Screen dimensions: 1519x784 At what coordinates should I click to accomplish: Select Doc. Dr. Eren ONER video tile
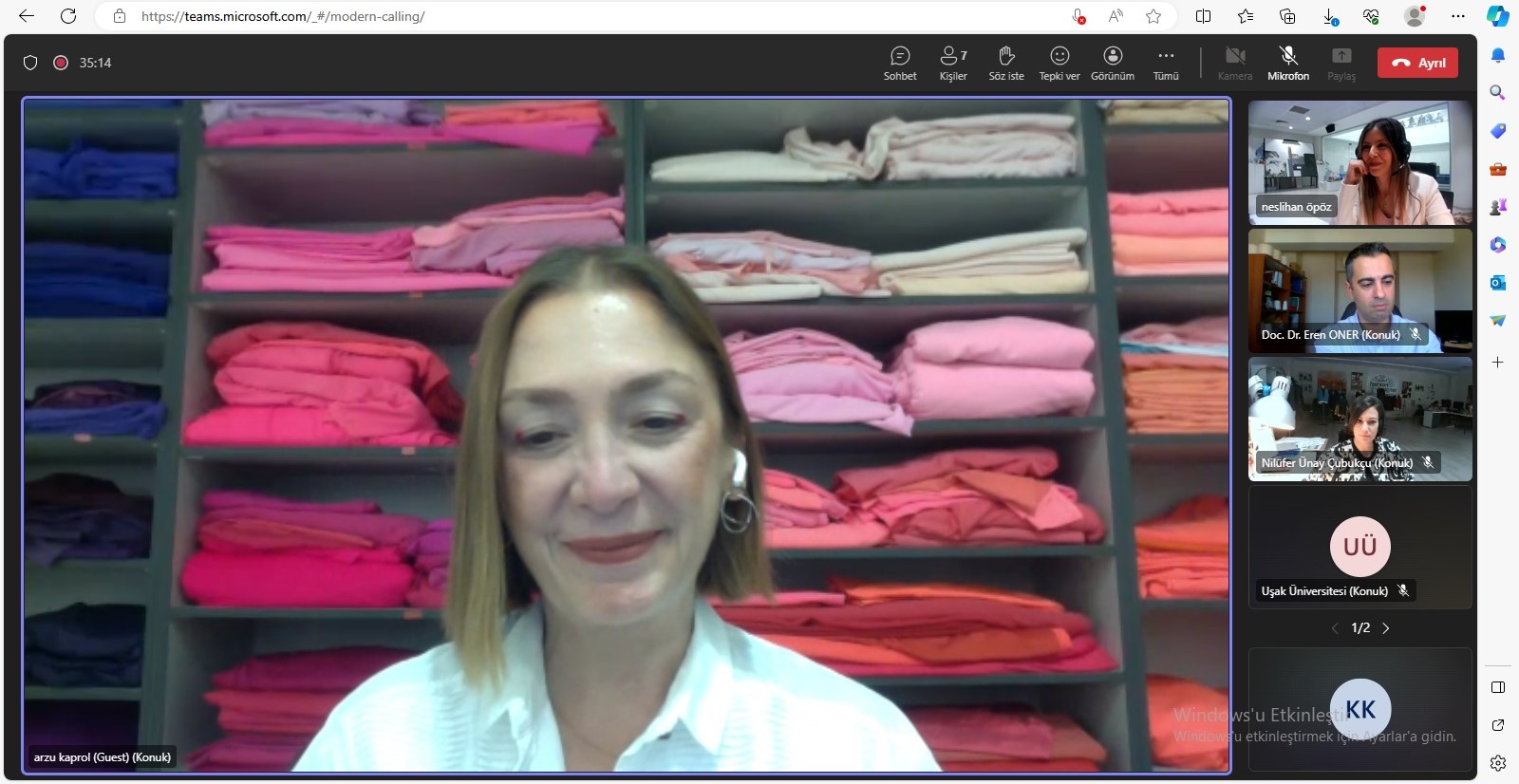pos(1360,290)
